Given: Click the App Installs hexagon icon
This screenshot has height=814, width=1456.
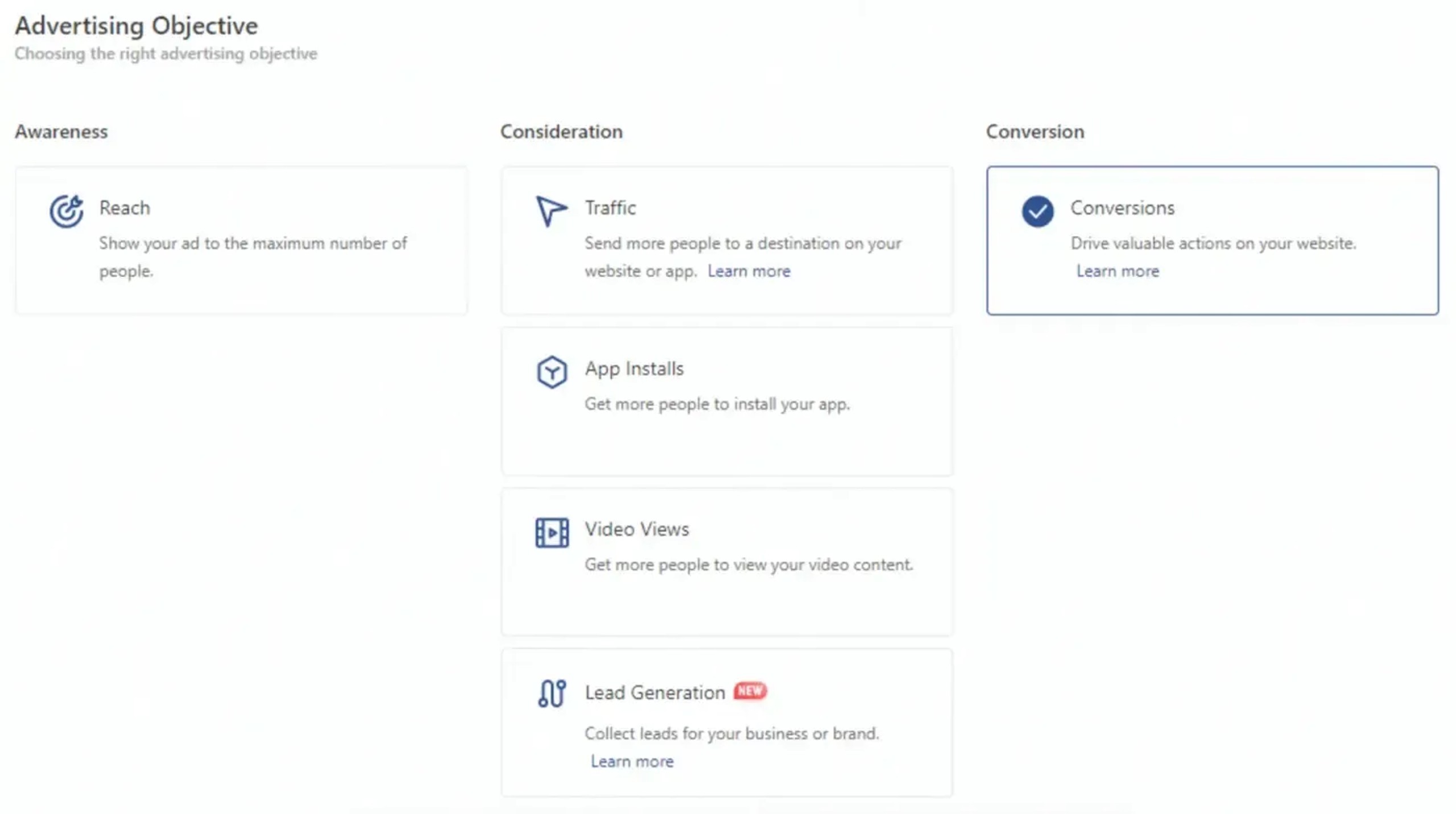Looking at the screenshot, I should click(551, 372).
